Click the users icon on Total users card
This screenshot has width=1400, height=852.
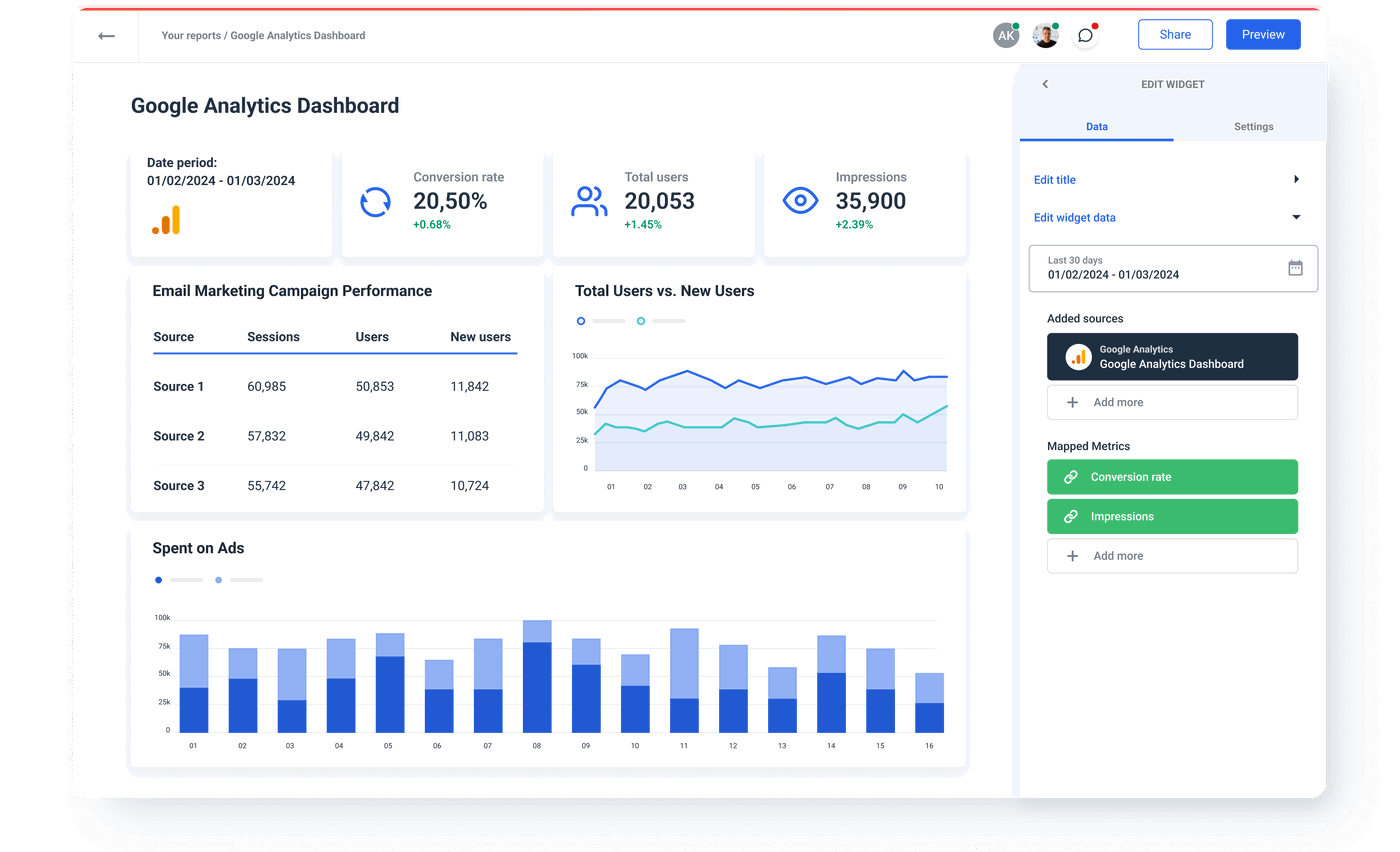pyautogui.click(x=589, y=199)
